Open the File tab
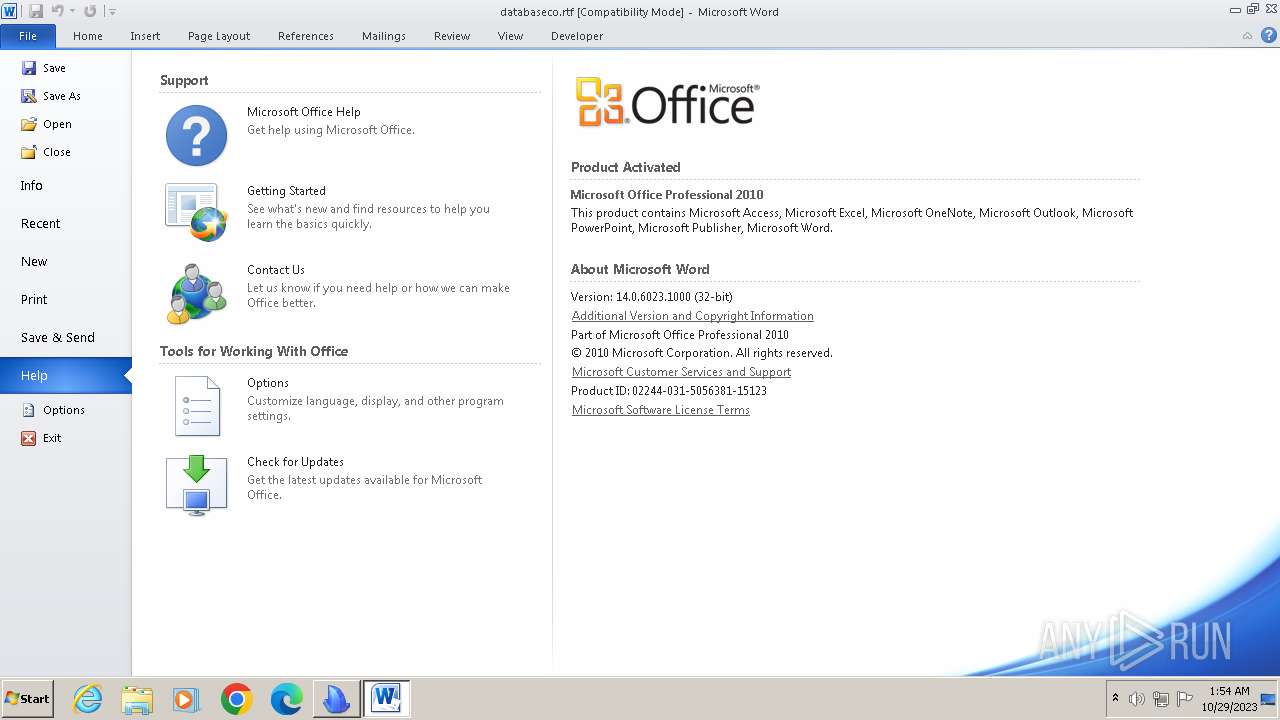Screen dimensions: 1280x720 coord(28,36)
